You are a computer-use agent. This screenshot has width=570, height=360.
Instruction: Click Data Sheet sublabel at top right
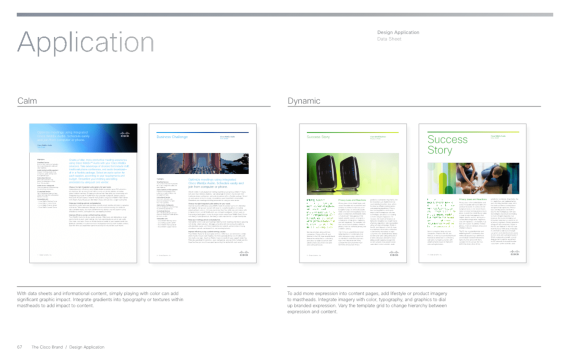point(389,39)
